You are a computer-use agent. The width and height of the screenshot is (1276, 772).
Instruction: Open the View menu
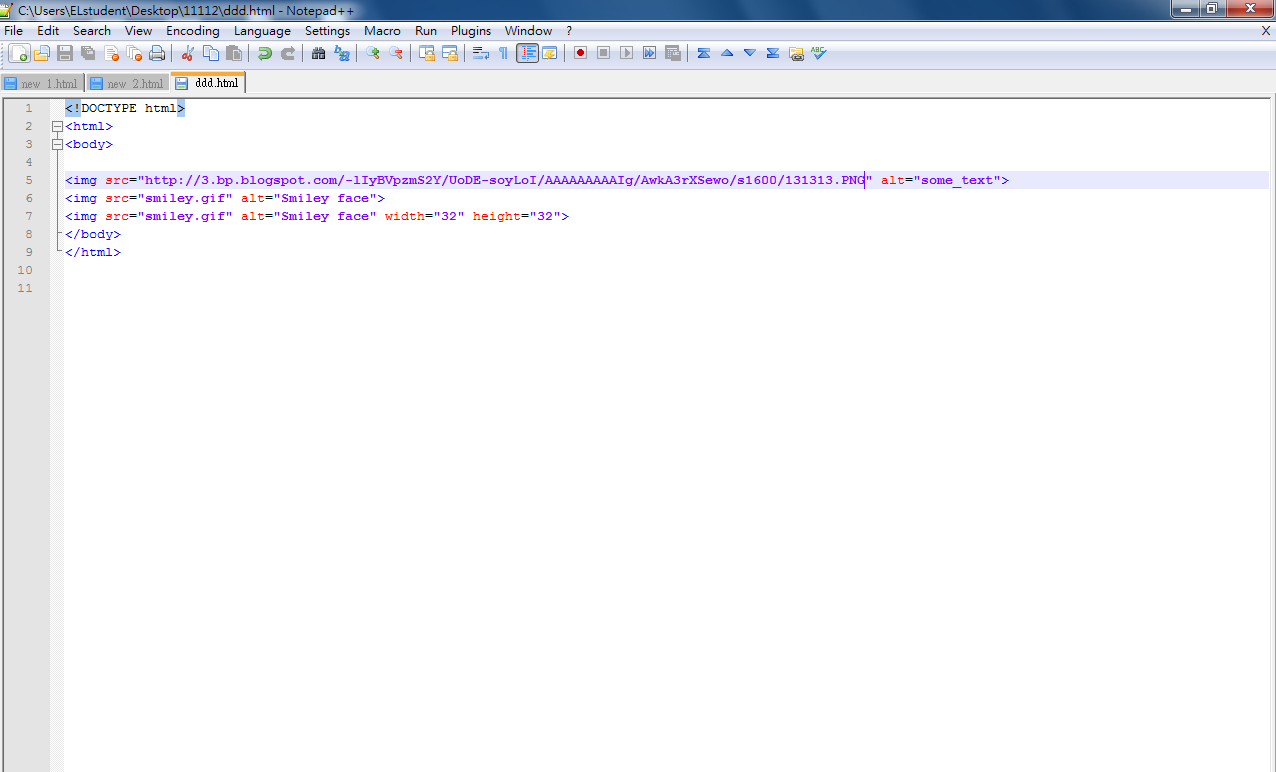(x=138, y=31)
